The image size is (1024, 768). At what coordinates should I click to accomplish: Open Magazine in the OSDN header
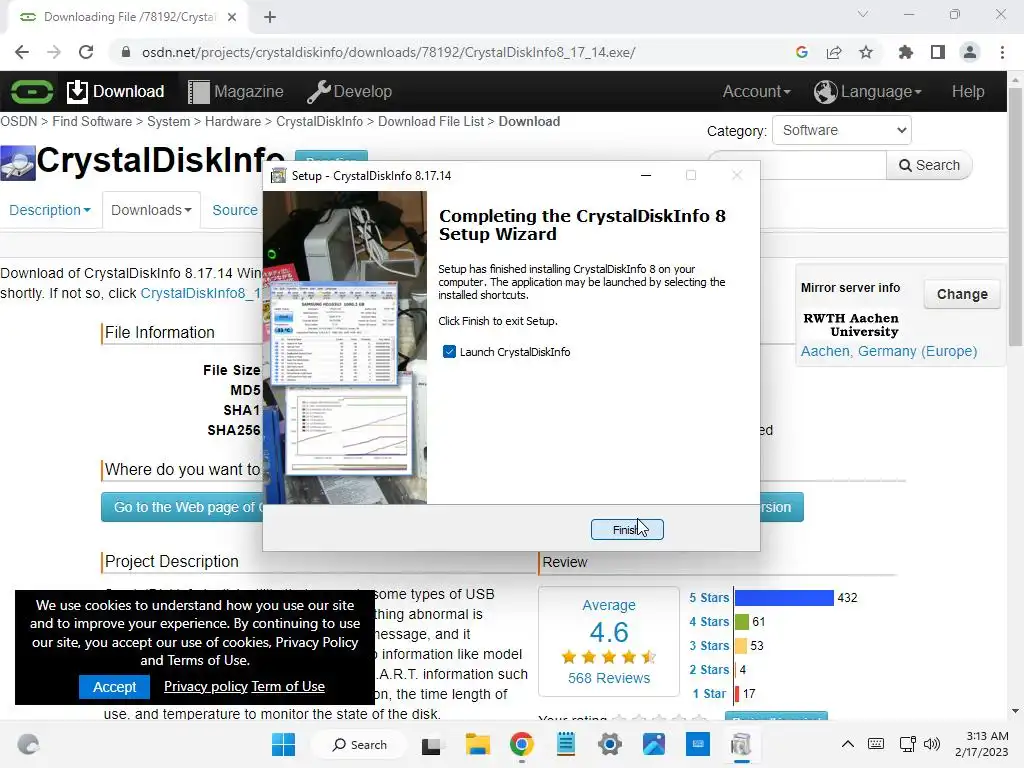pyautogui.click(x=236, y=91)
